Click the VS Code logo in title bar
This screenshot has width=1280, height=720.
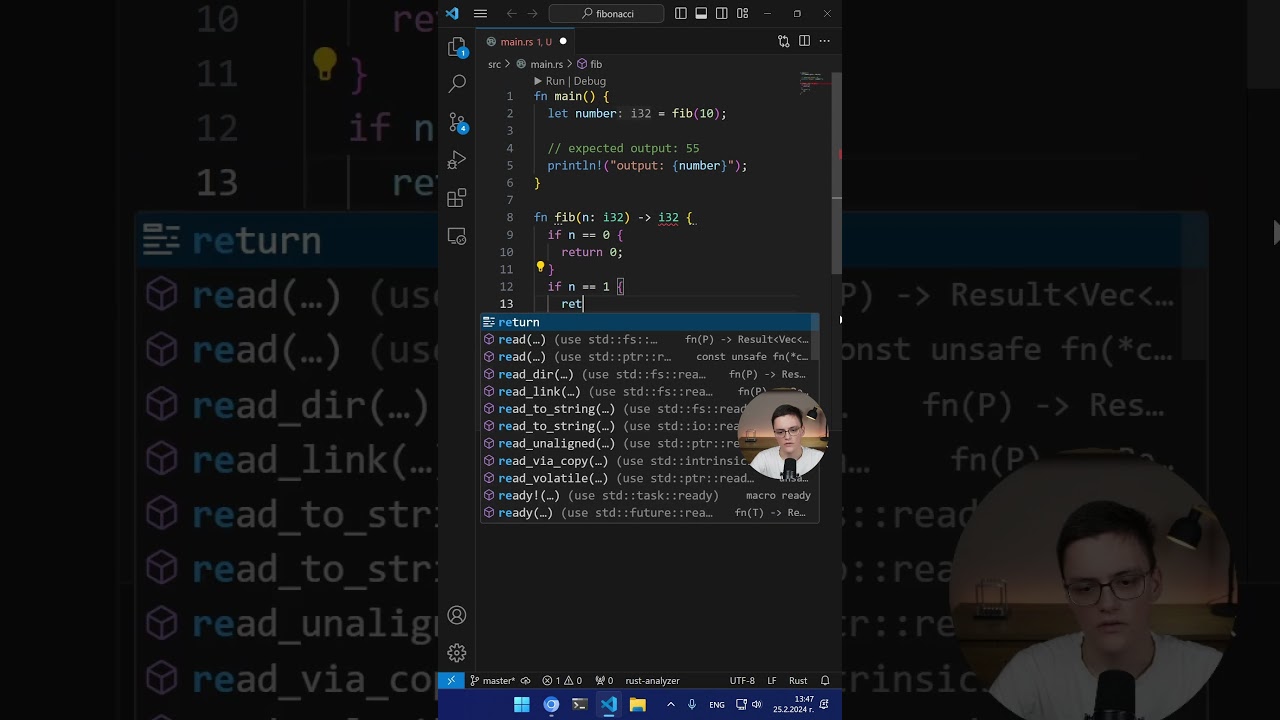click(452, 13)
